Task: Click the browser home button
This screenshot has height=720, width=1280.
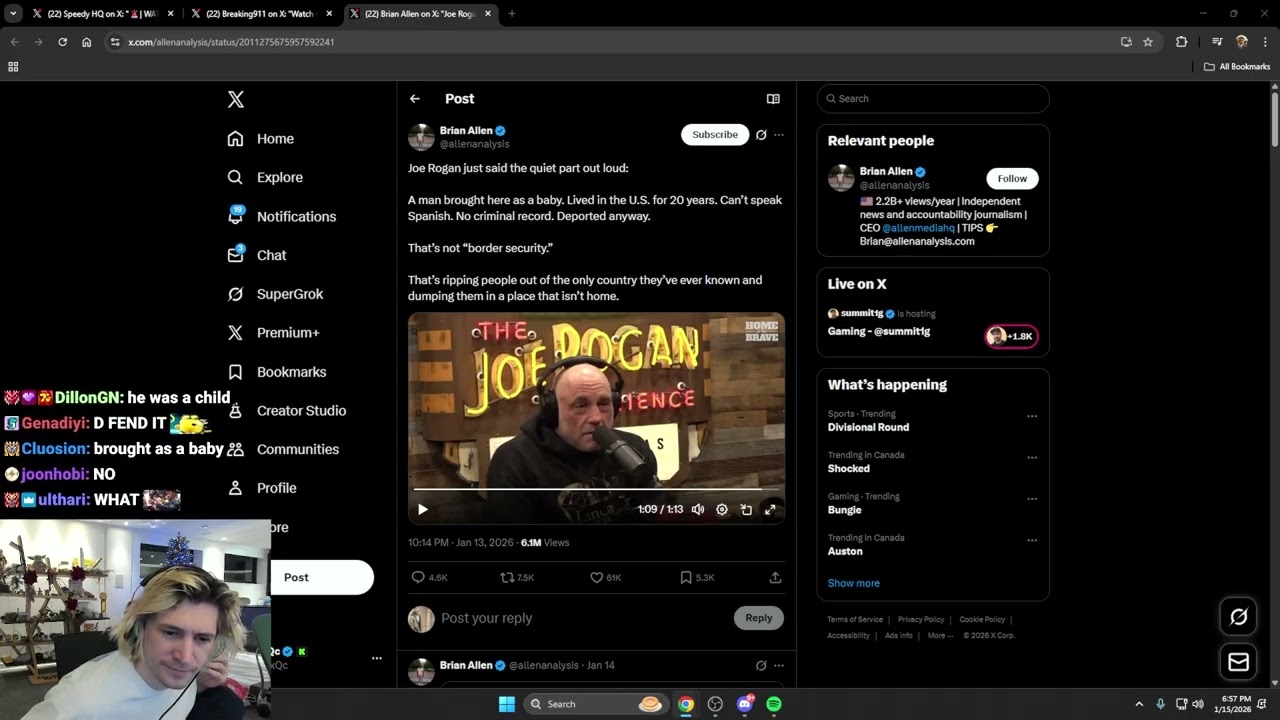Action: click(87, 42)
